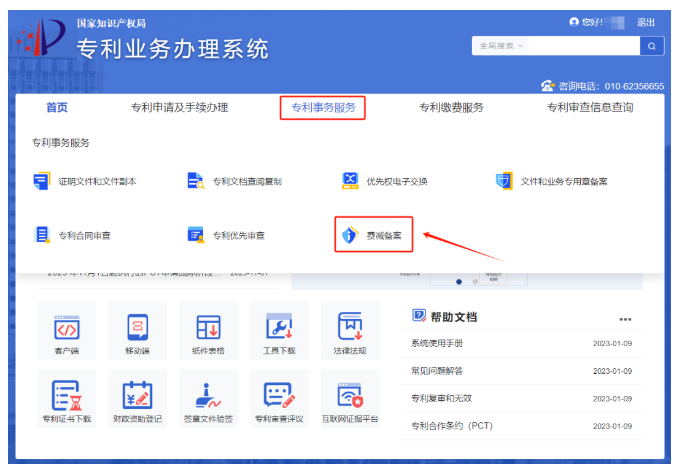
Task: Click the 专利优先审查 text label
Action: (x=239, y=236)
